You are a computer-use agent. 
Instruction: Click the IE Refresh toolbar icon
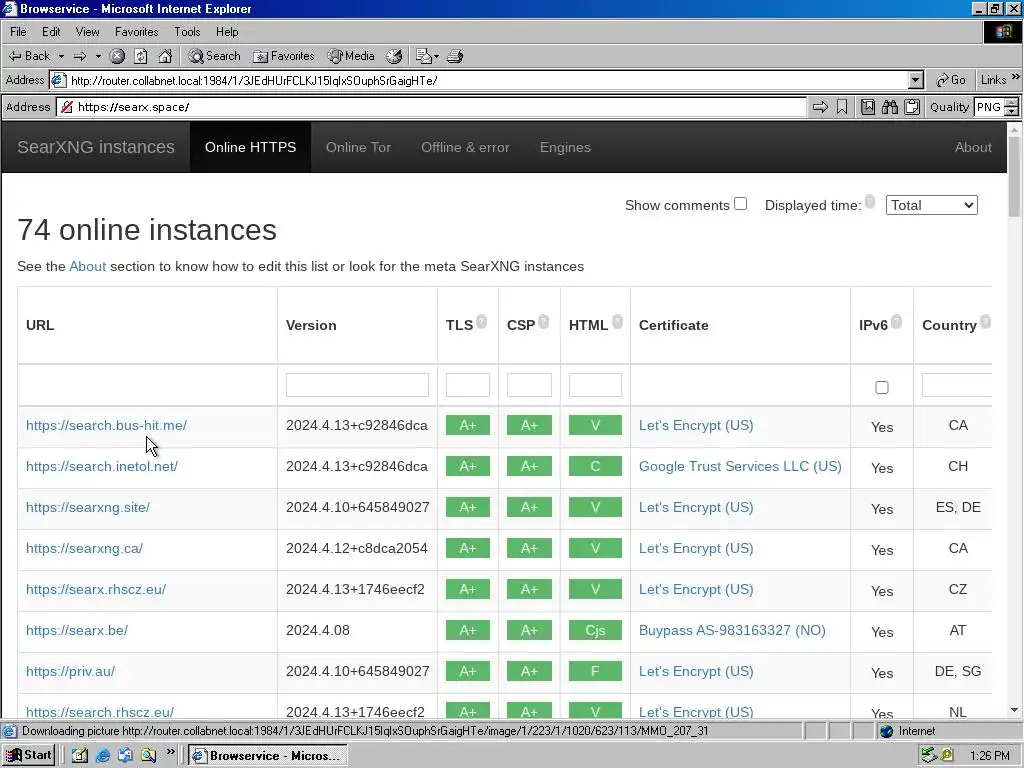coord(141,56)
